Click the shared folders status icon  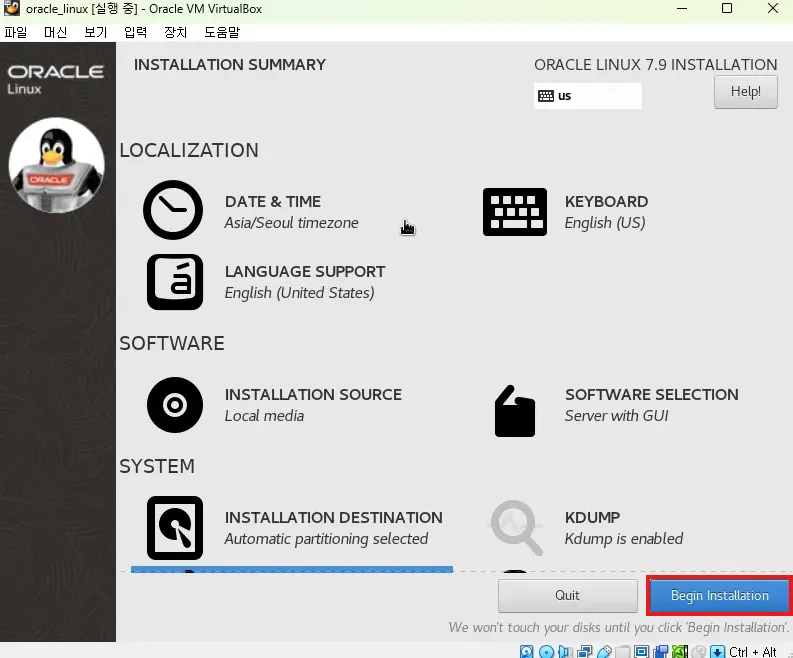point(623,651)
